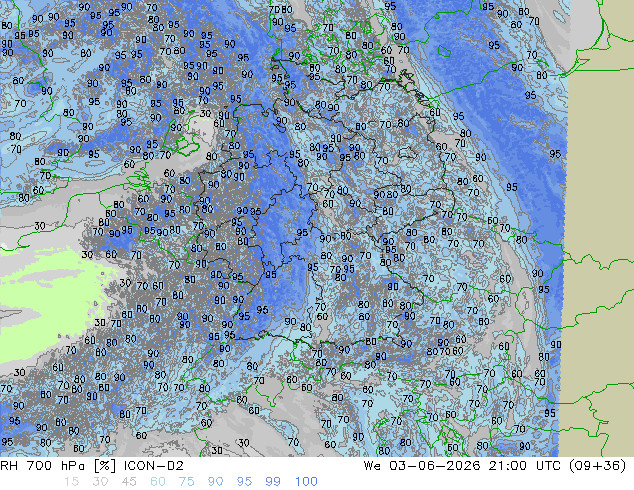Select legend value 75 in color scale
This screenshot has width=634, height=490.
coord(186,482)
